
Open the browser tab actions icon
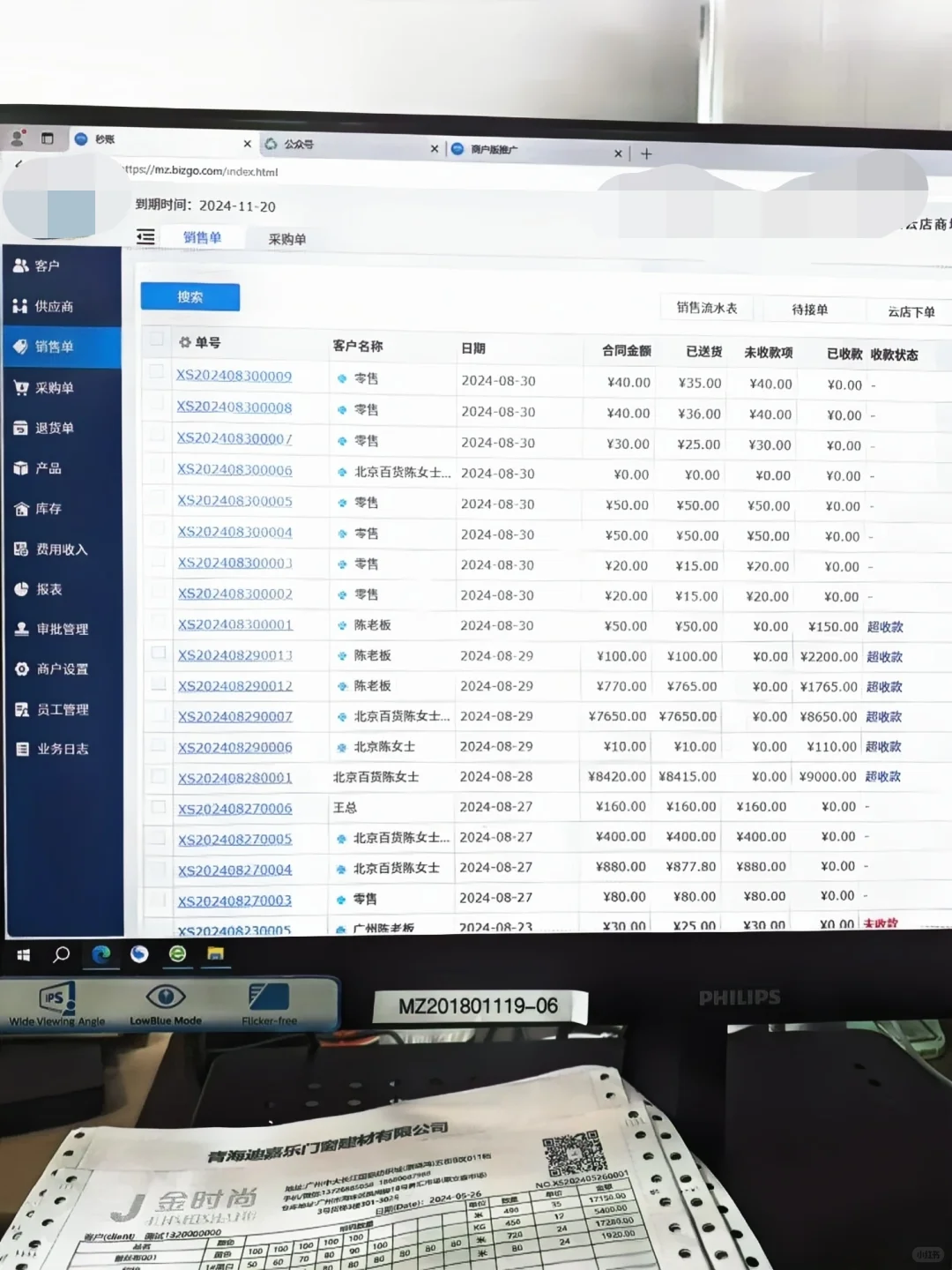[48, 138]
